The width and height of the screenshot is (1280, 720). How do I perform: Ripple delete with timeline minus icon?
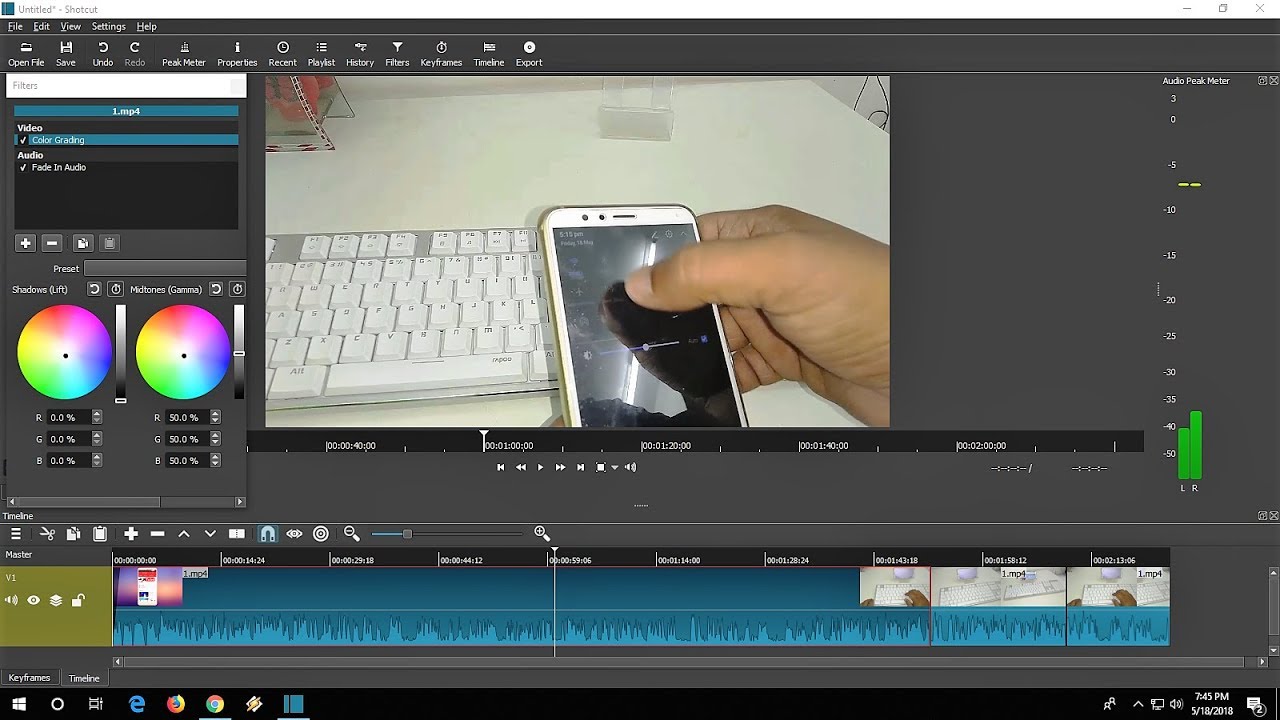pyautogui.click(x=157, y=534)
